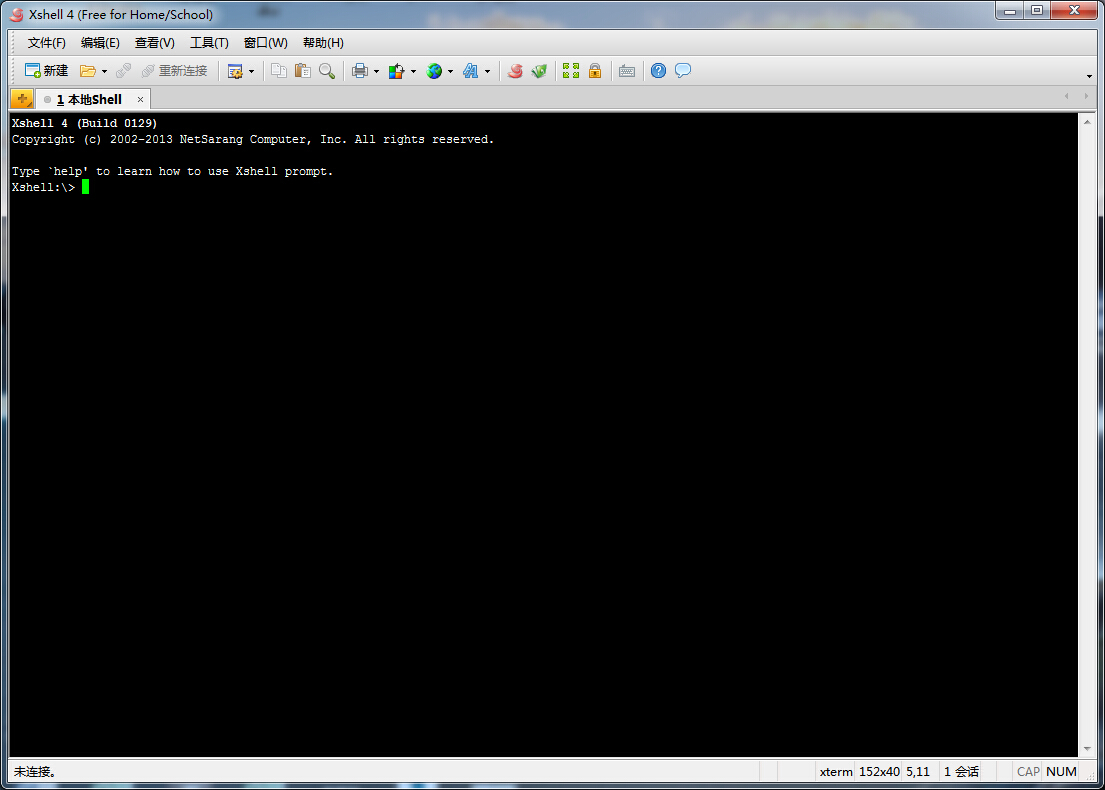The height and width of the screenshot is (790, 1105).
Task: Click the 1 会话 status bar indicator
Action: (959, 771)
